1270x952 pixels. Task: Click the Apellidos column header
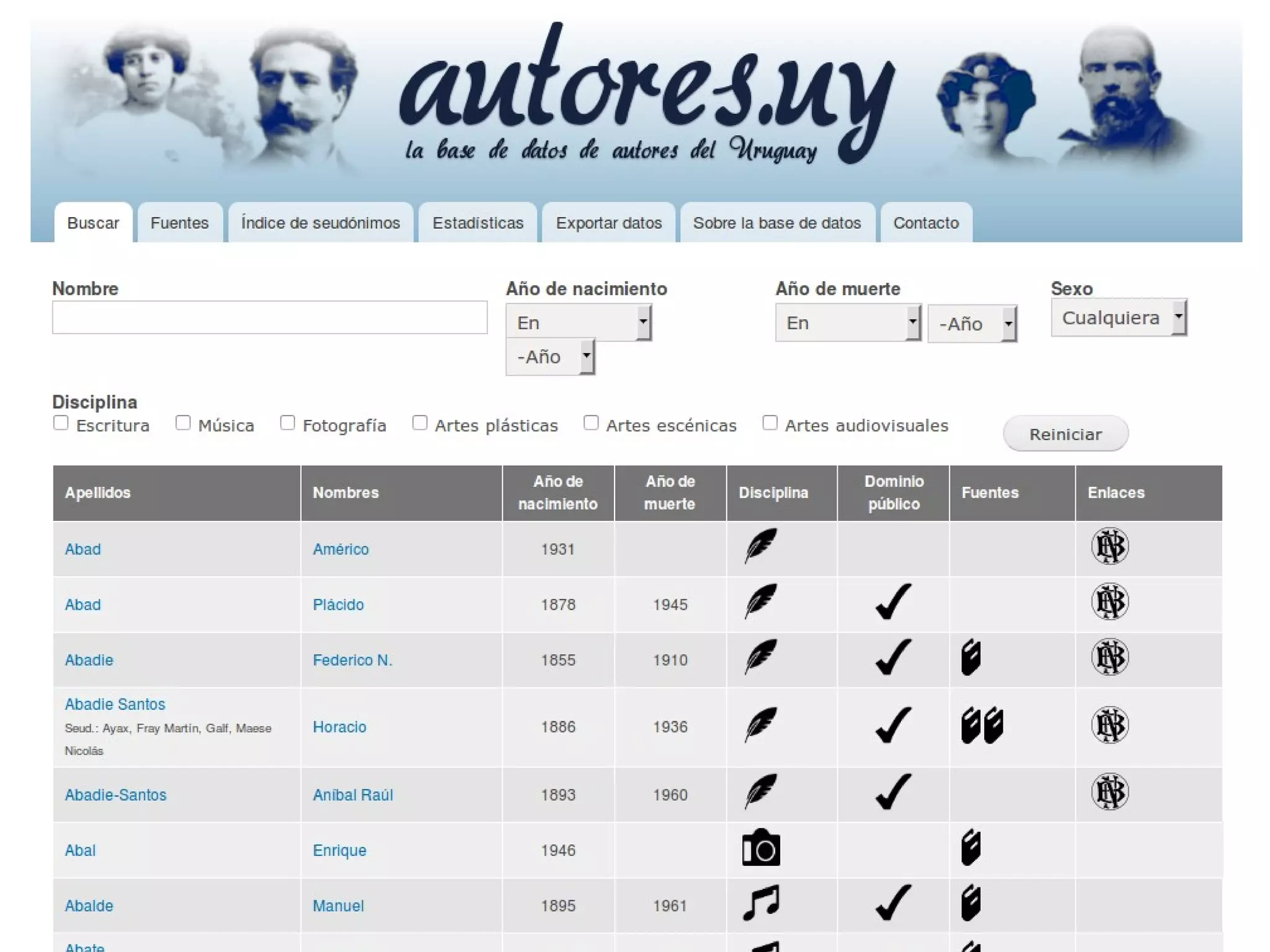[x=98, y=493]
